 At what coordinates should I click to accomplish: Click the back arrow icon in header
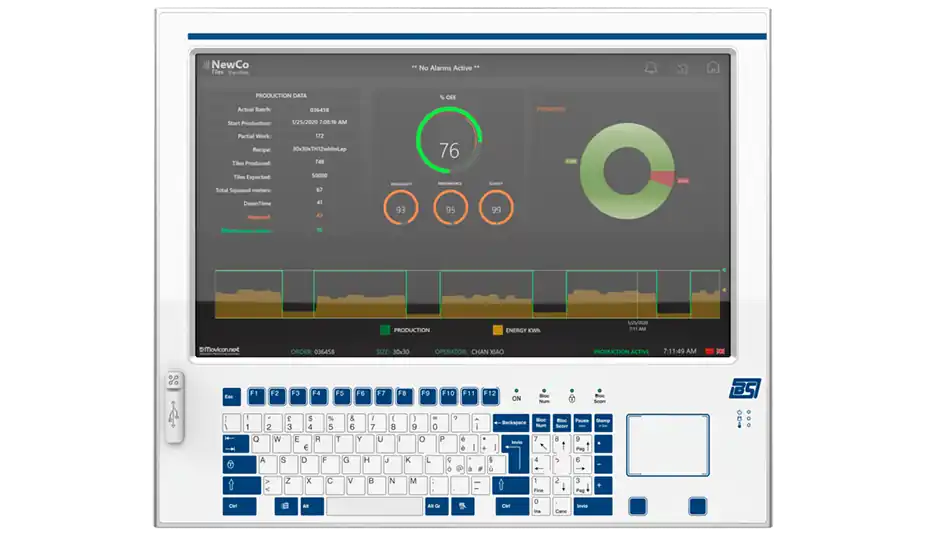(x=682, y=68)
